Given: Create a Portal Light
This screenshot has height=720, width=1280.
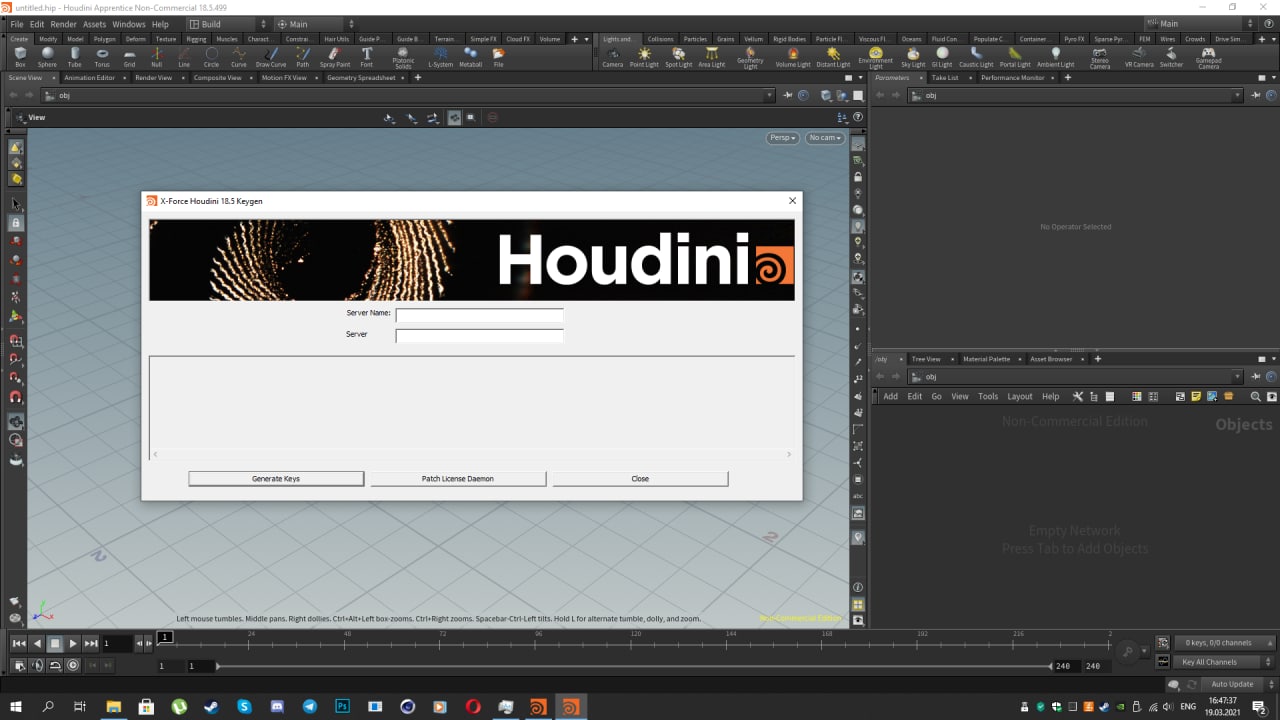Looking at the screenshot, I should [1015, 57].
